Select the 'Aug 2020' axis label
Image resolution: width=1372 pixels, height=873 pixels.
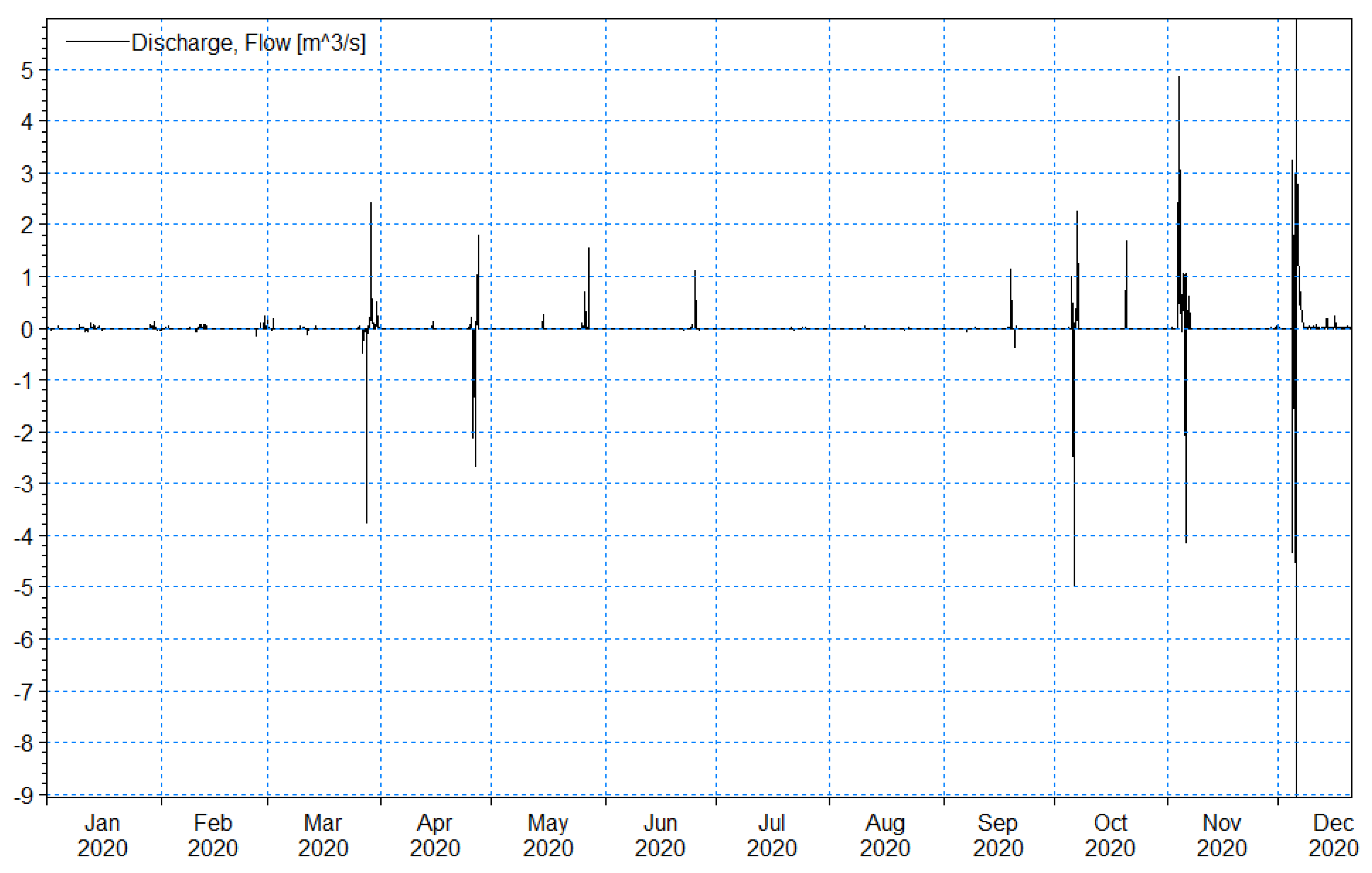885,835
